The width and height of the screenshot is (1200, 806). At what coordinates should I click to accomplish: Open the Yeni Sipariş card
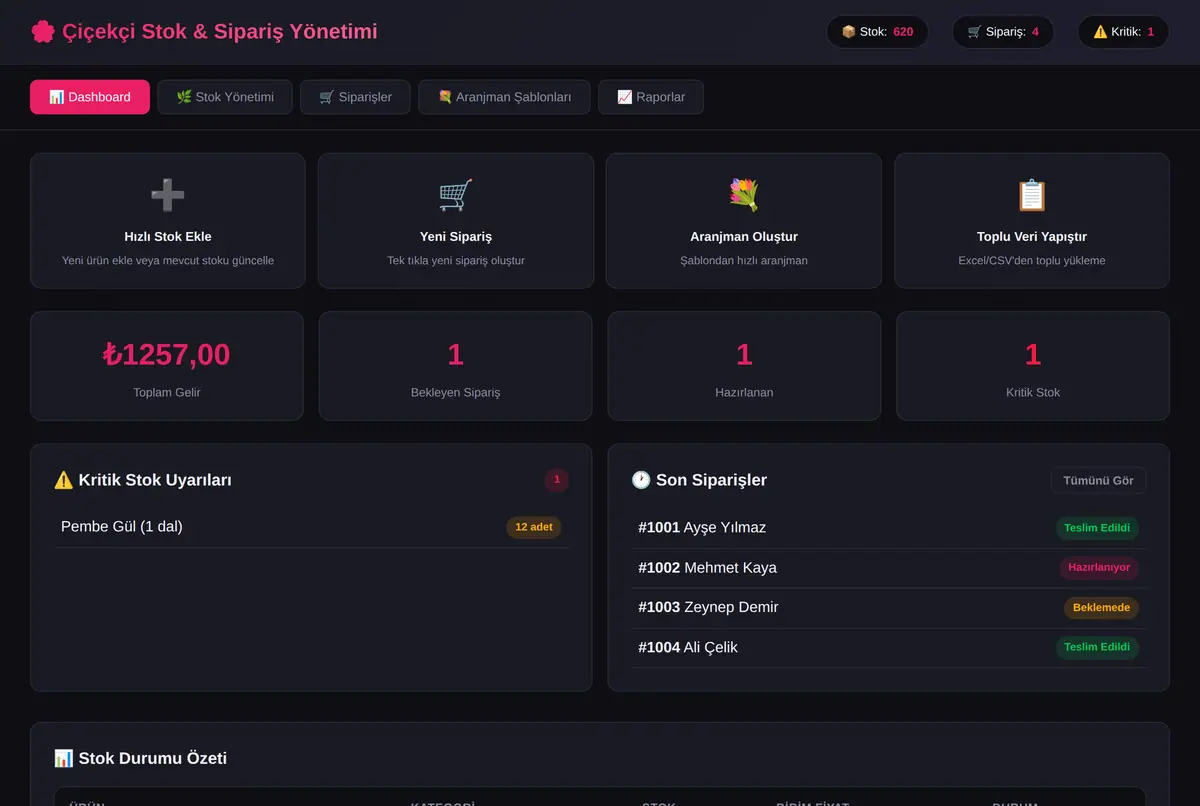pos(456,220)
